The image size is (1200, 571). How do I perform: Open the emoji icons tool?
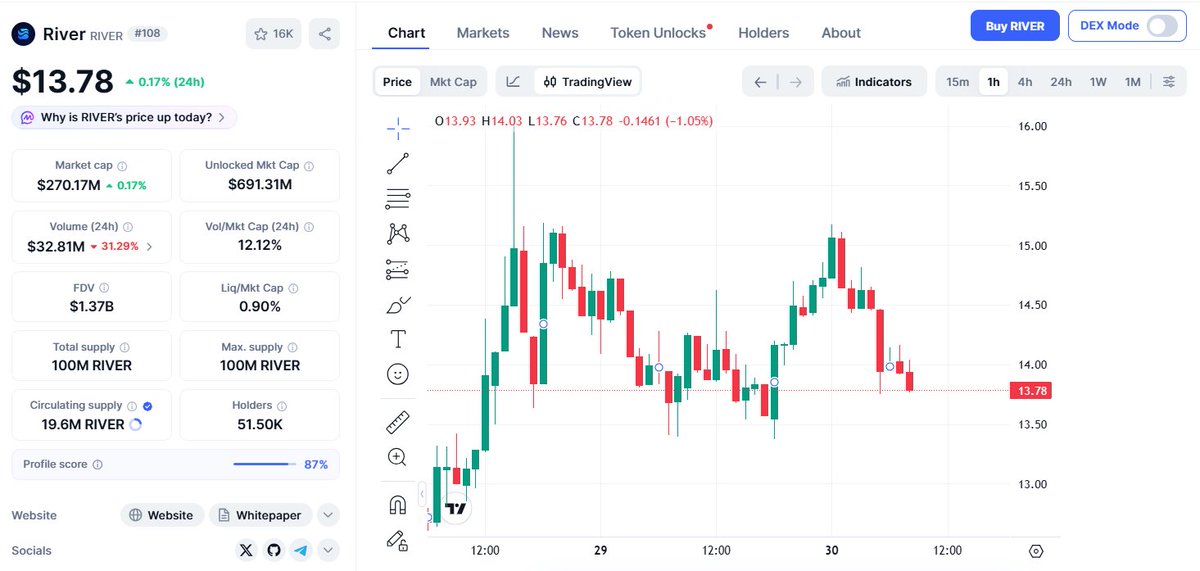pyautogui.click(x=397, y=374)
